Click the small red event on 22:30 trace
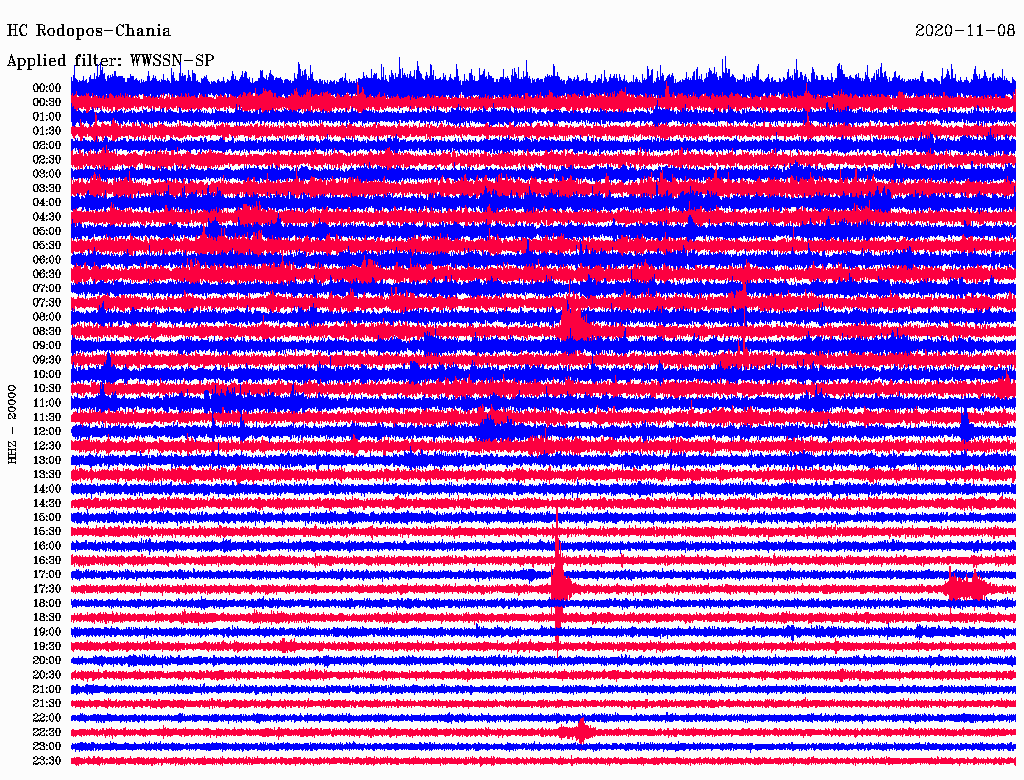The width and height of the screenshot is (1024, 780). coord(580,730)
